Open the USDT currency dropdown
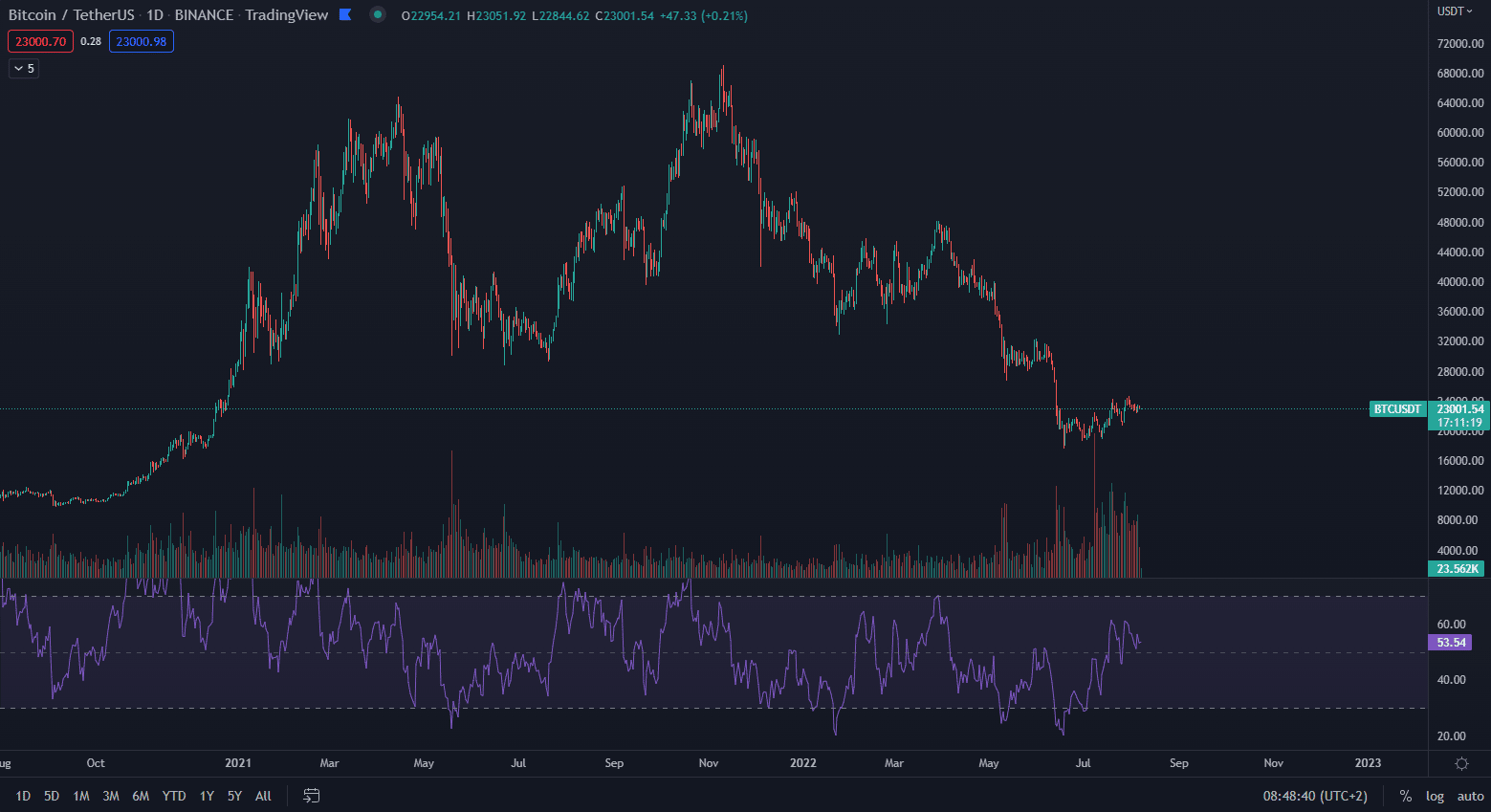1491x812 pixels. [1455, 11]
